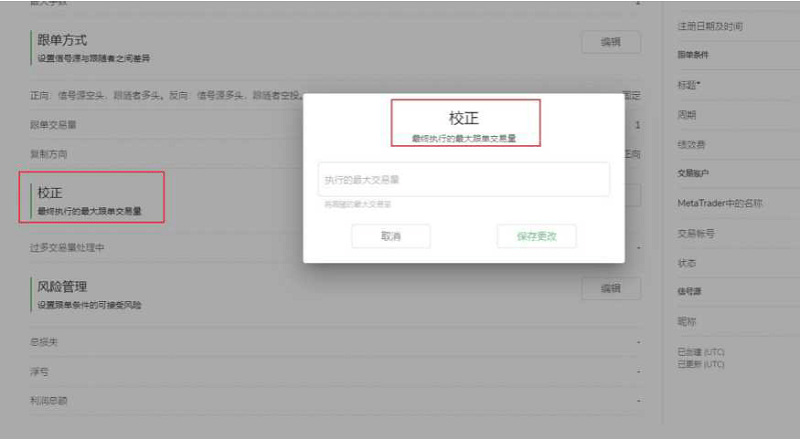The height and width of the screenshot is (439, 800).
Task: Click the 复制方向 row label
Action: click(x=48, y=154)
